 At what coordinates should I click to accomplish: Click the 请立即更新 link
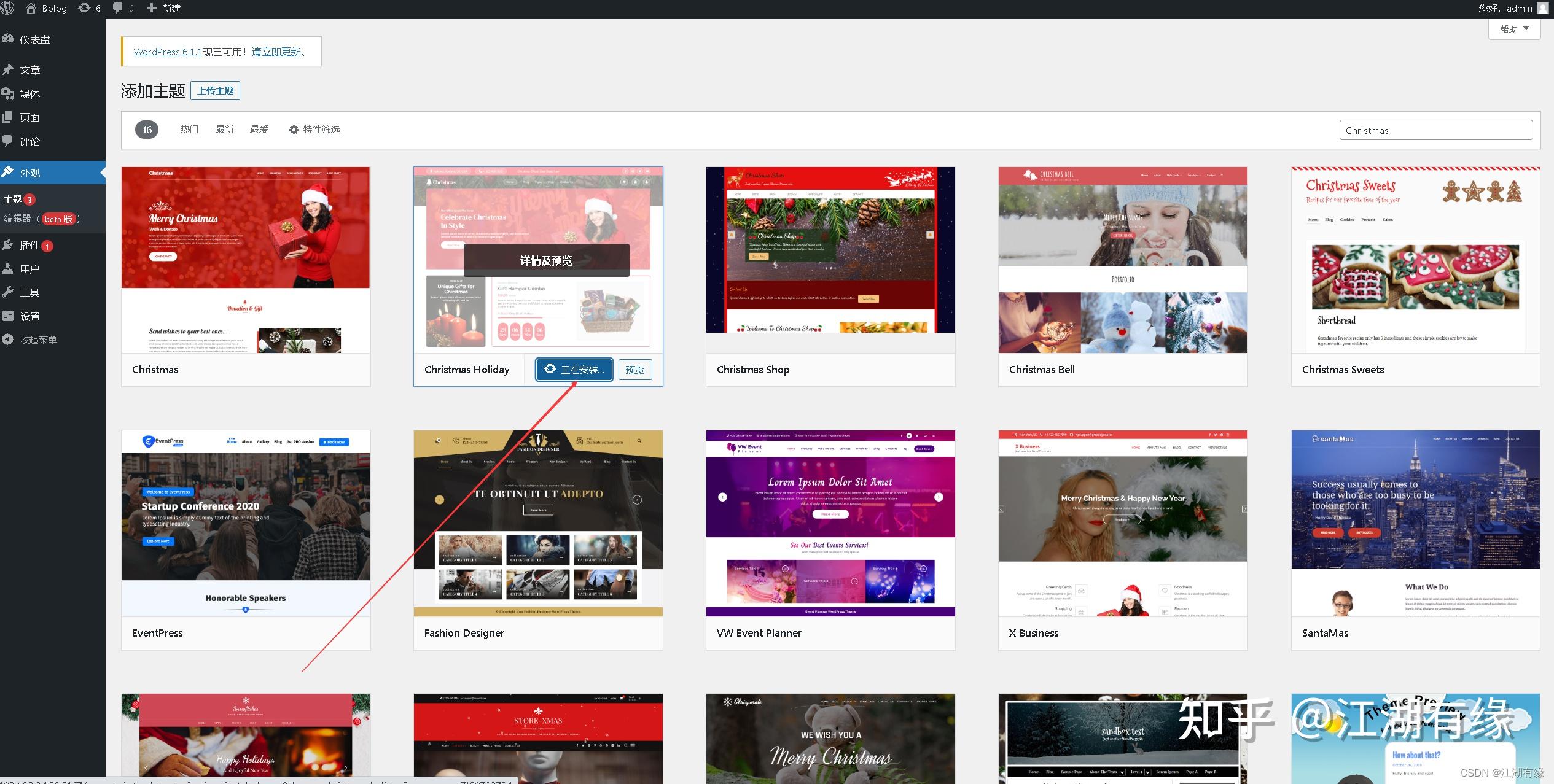[x=276, y=52]
